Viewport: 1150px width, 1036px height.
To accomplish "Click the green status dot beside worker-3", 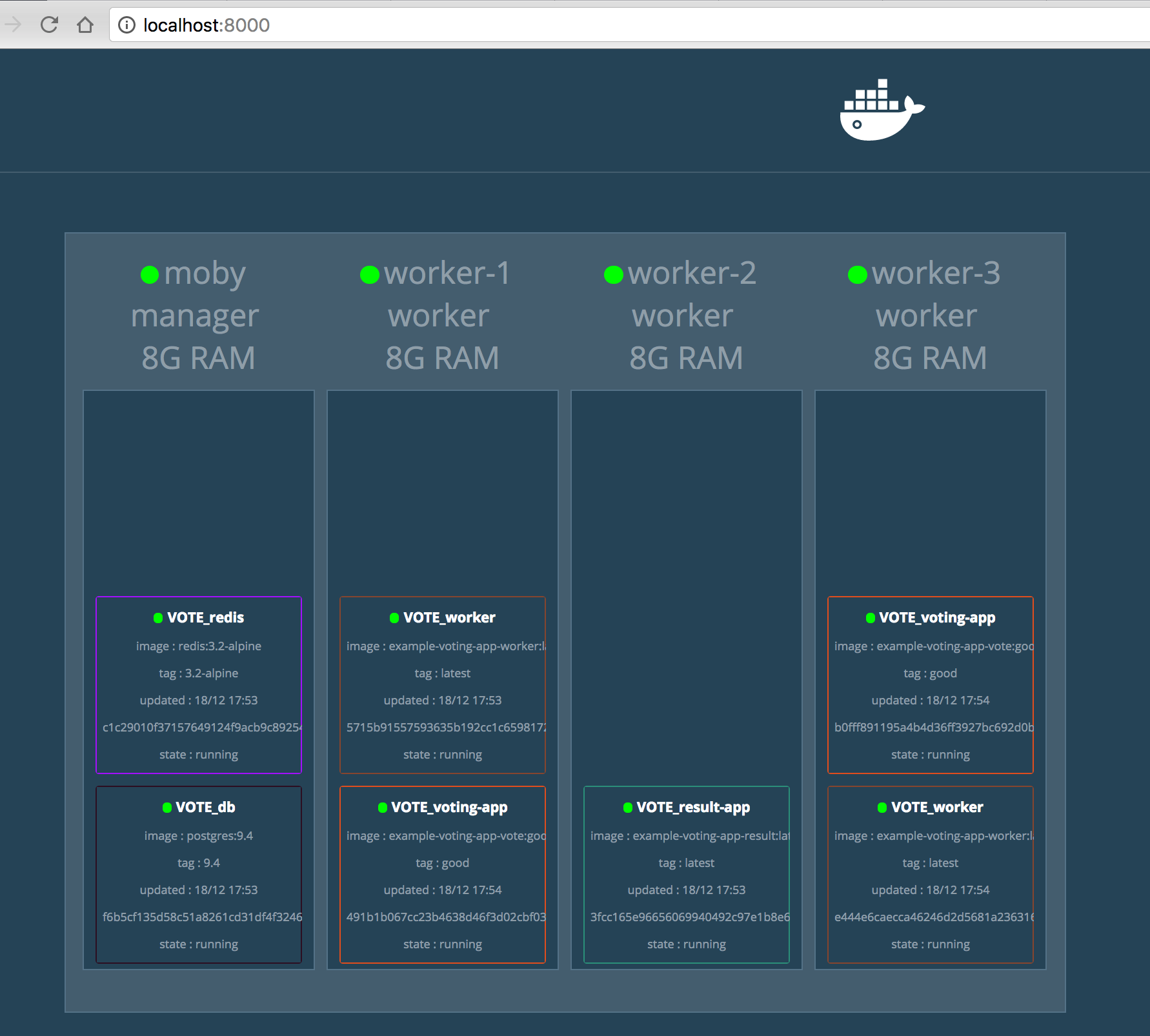I will click(857, 275).
